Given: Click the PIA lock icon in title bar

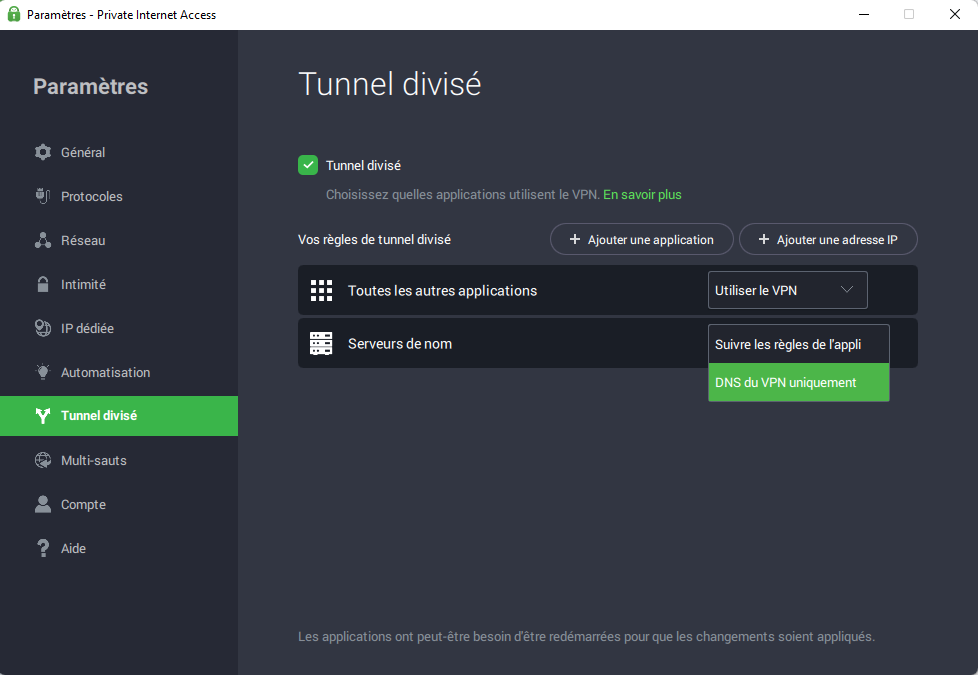Looking at the screenshot, I should point(14,14).
